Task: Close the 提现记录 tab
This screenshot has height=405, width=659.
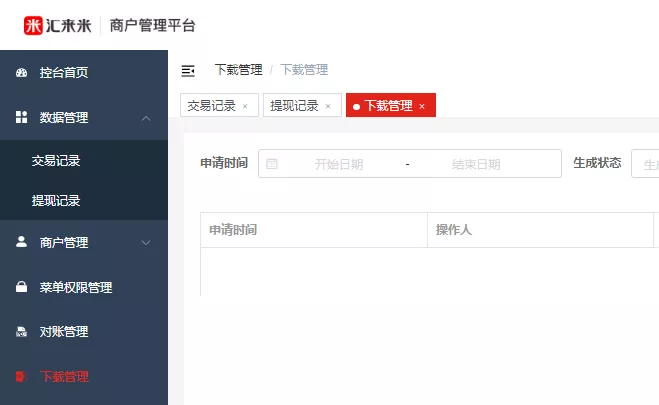Action: tap(328, 106)
